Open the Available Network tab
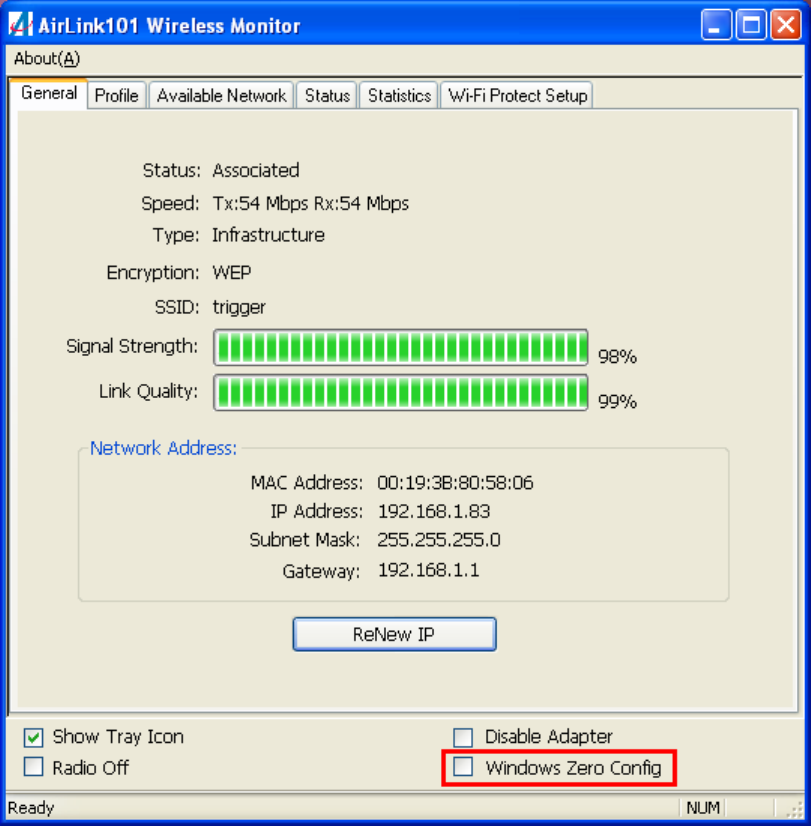 pyautogui.click(x=221, y=96)
